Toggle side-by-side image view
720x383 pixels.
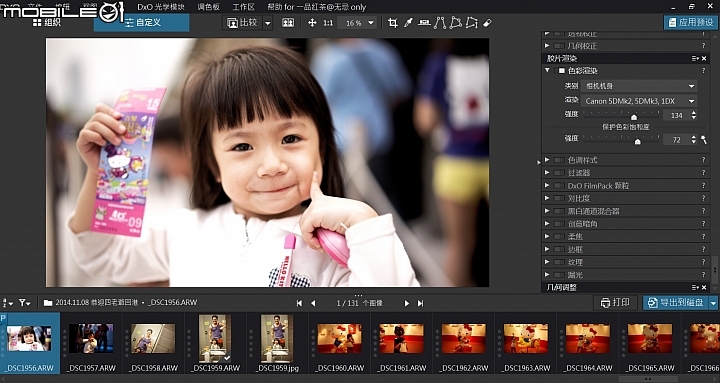[x=288, y=23]
